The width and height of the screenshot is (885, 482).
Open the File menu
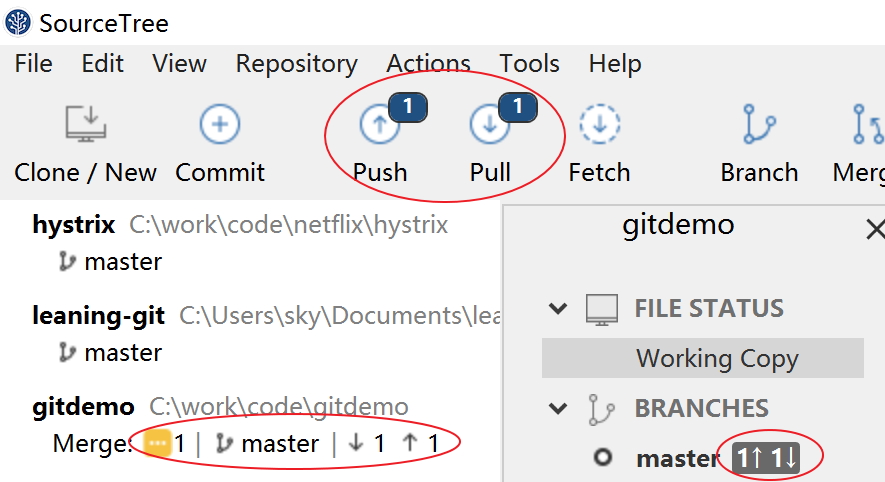(x=34, y=64)
